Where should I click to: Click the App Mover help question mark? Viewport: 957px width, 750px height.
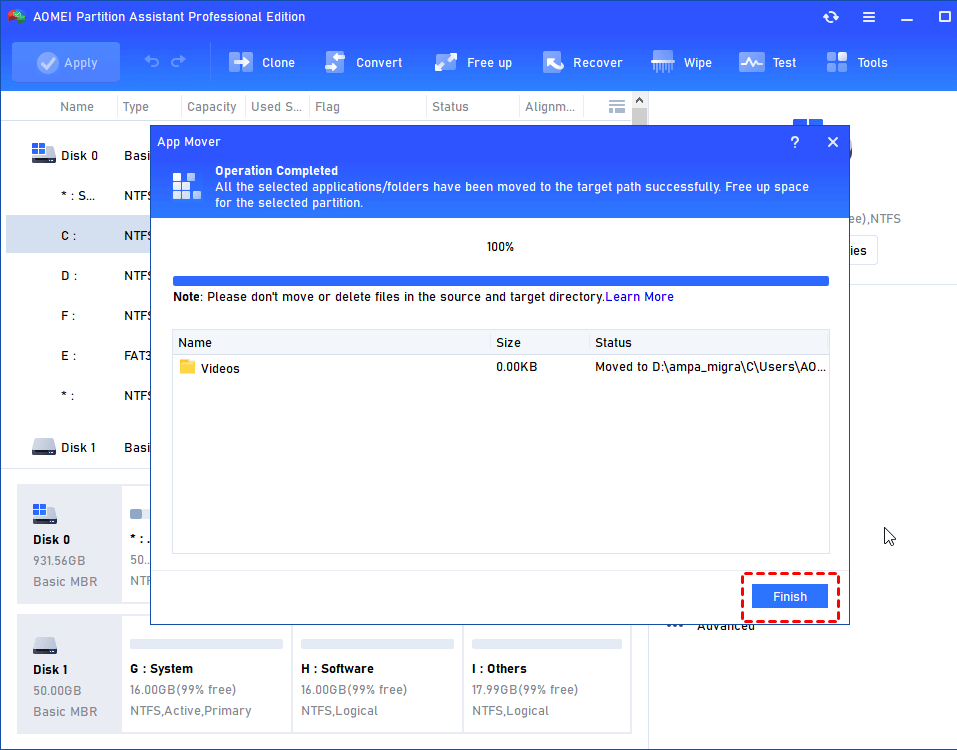point(795,142)
